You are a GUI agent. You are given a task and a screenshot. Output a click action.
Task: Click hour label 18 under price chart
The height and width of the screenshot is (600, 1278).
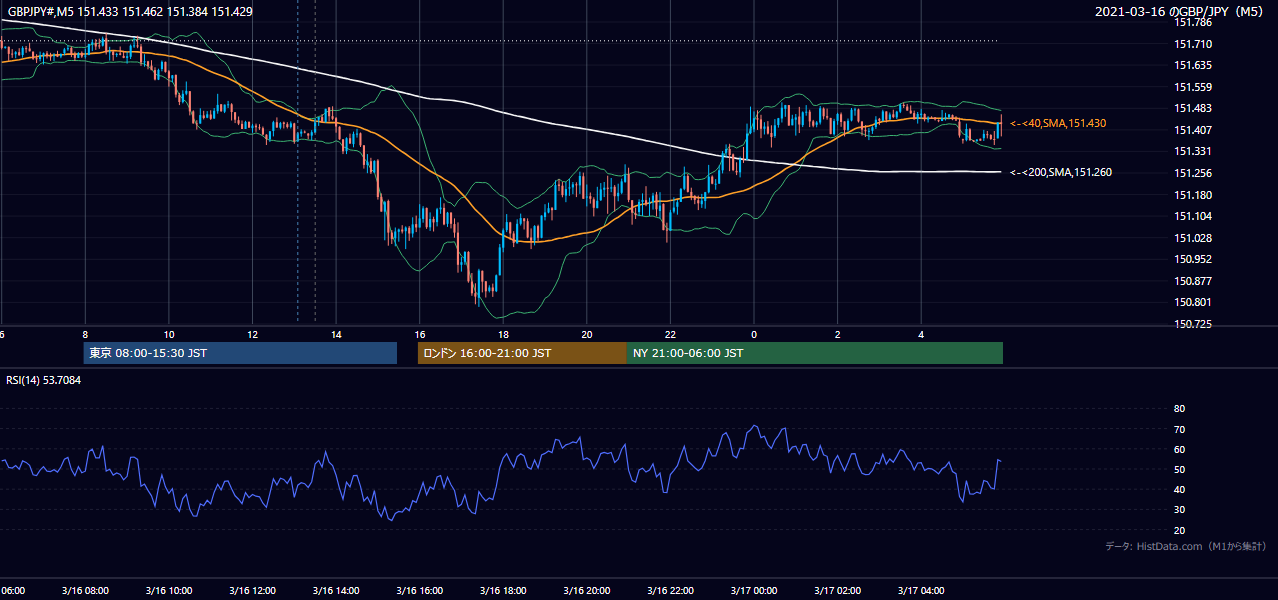click(504, 334)
